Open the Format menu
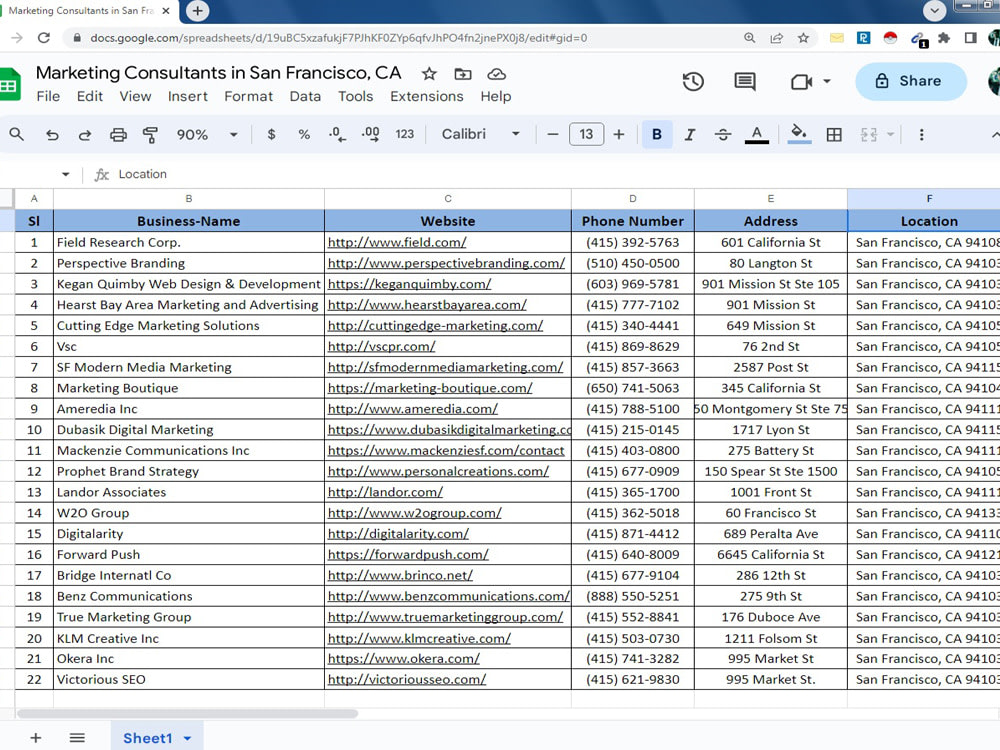Screen dimensions: 1000x750 click(x=248, y=96)
